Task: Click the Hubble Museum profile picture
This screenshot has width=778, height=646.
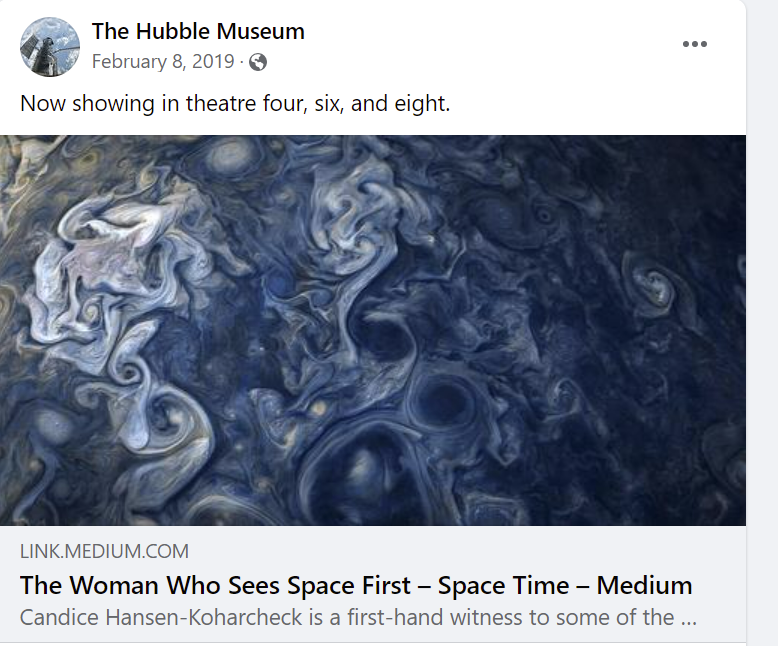Action: (x=50, y=47)
